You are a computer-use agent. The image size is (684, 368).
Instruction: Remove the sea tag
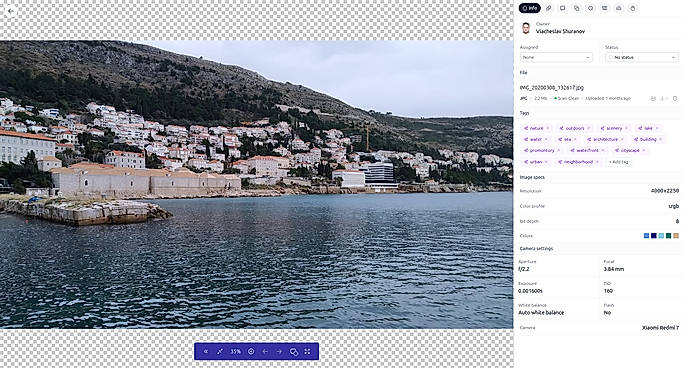(575, 139)
